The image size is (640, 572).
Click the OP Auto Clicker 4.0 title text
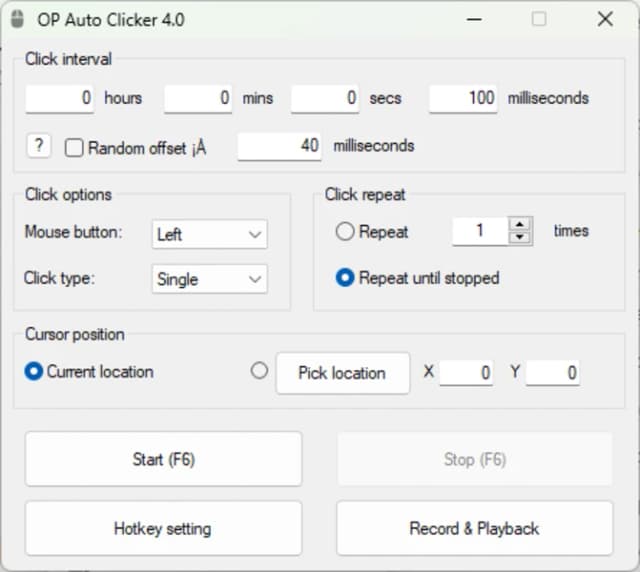(x=111, y=20)
